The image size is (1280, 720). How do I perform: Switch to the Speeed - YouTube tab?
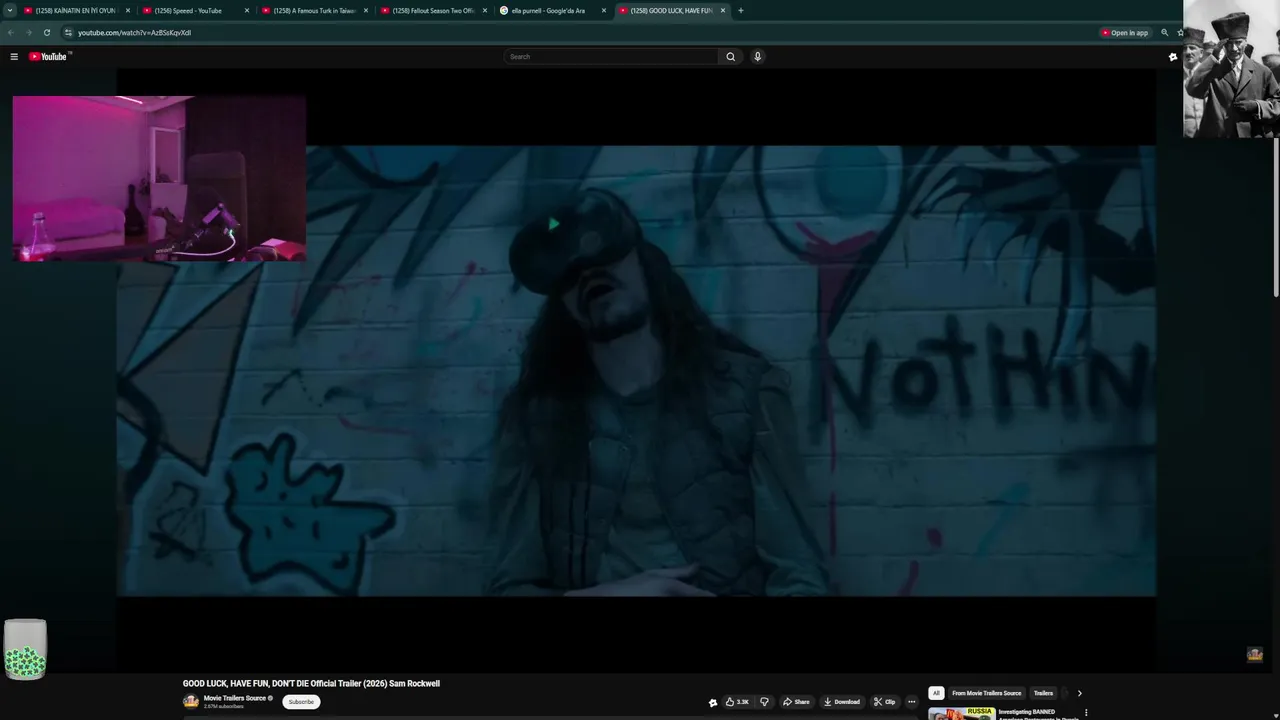[x=193, y=11]
